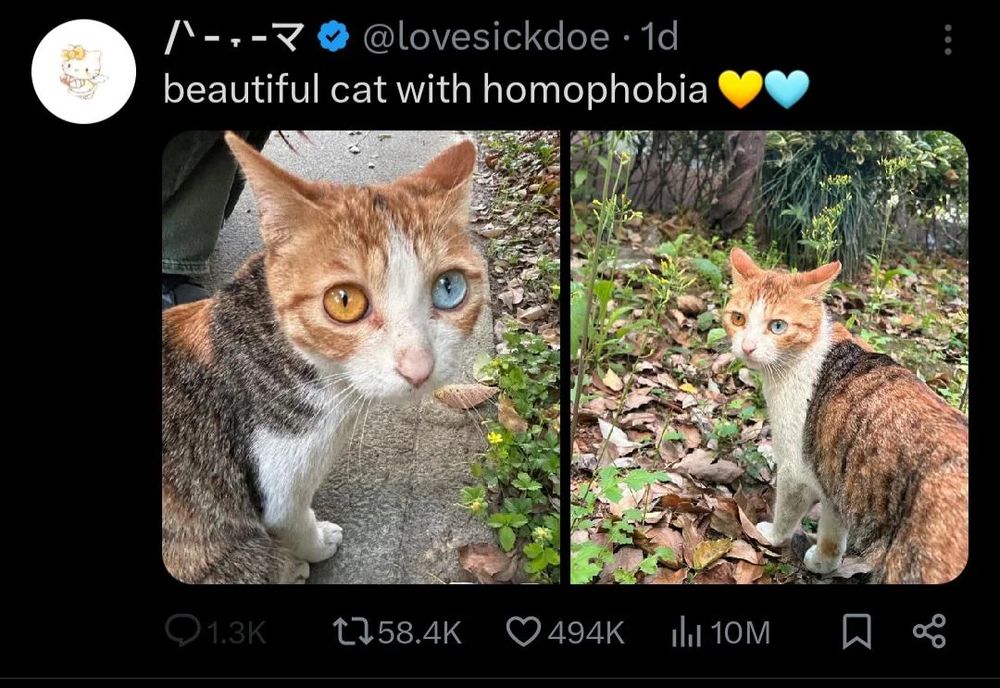
Task: Click the 10M views count
Action: click(740, 633)
